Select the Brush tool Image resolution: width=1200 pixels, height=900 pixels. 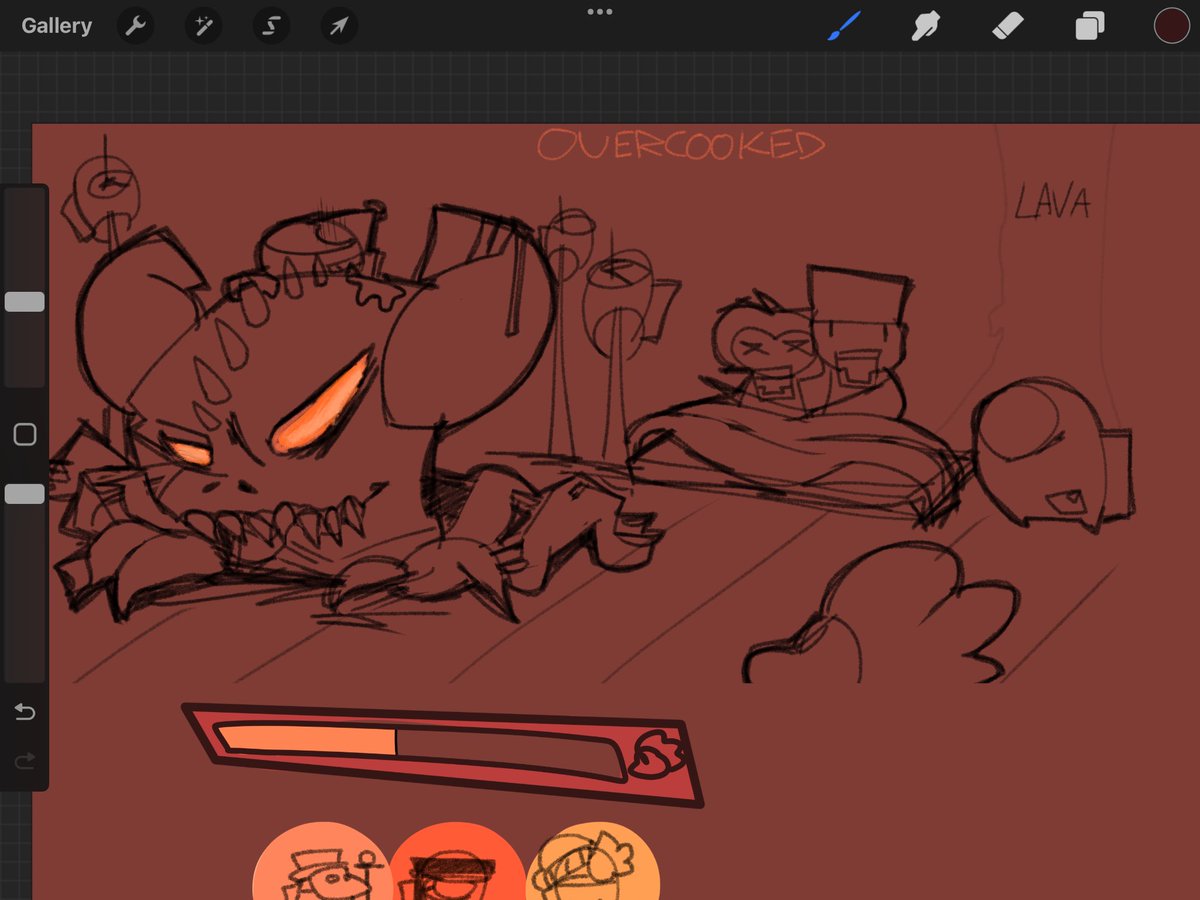845,25
